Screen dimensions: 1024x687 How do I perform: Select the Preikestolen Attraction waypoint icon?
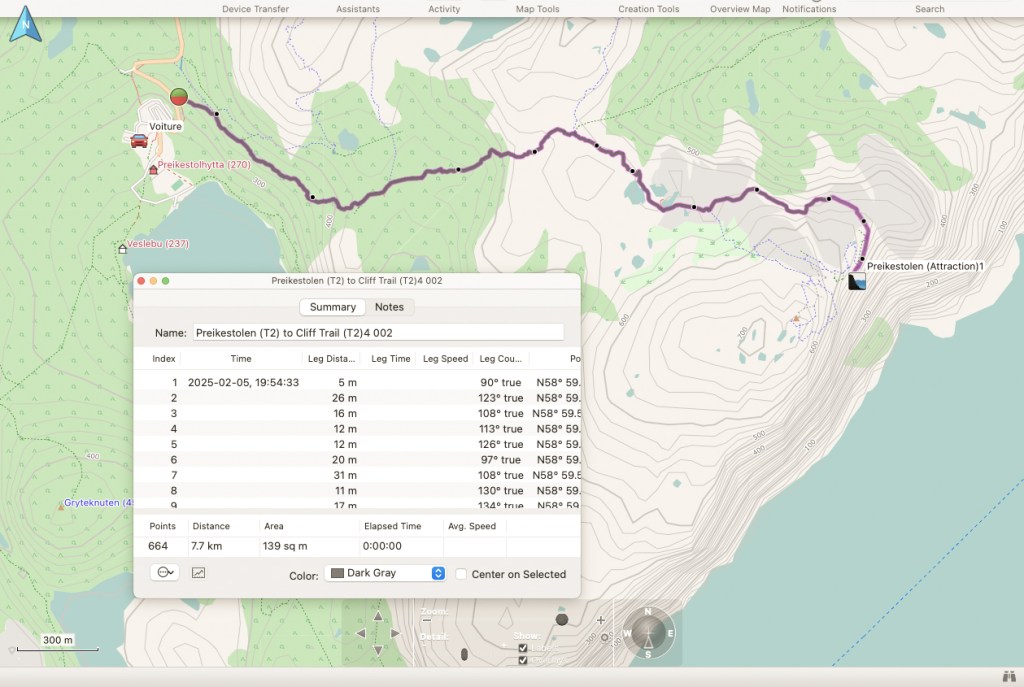click(x=857, y=283)
